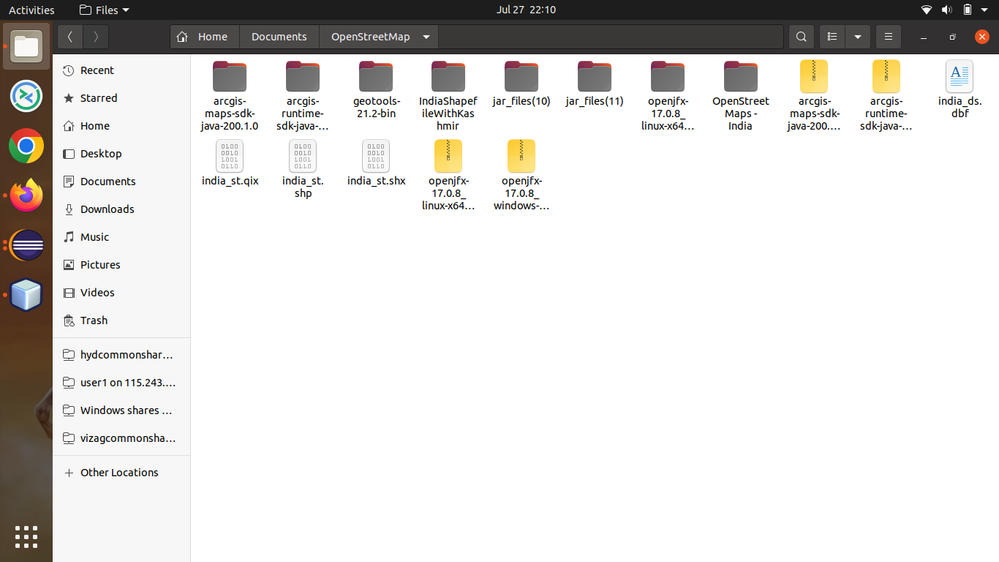
Task: Click the search magnifier icon
Action: tap(801, 37)
